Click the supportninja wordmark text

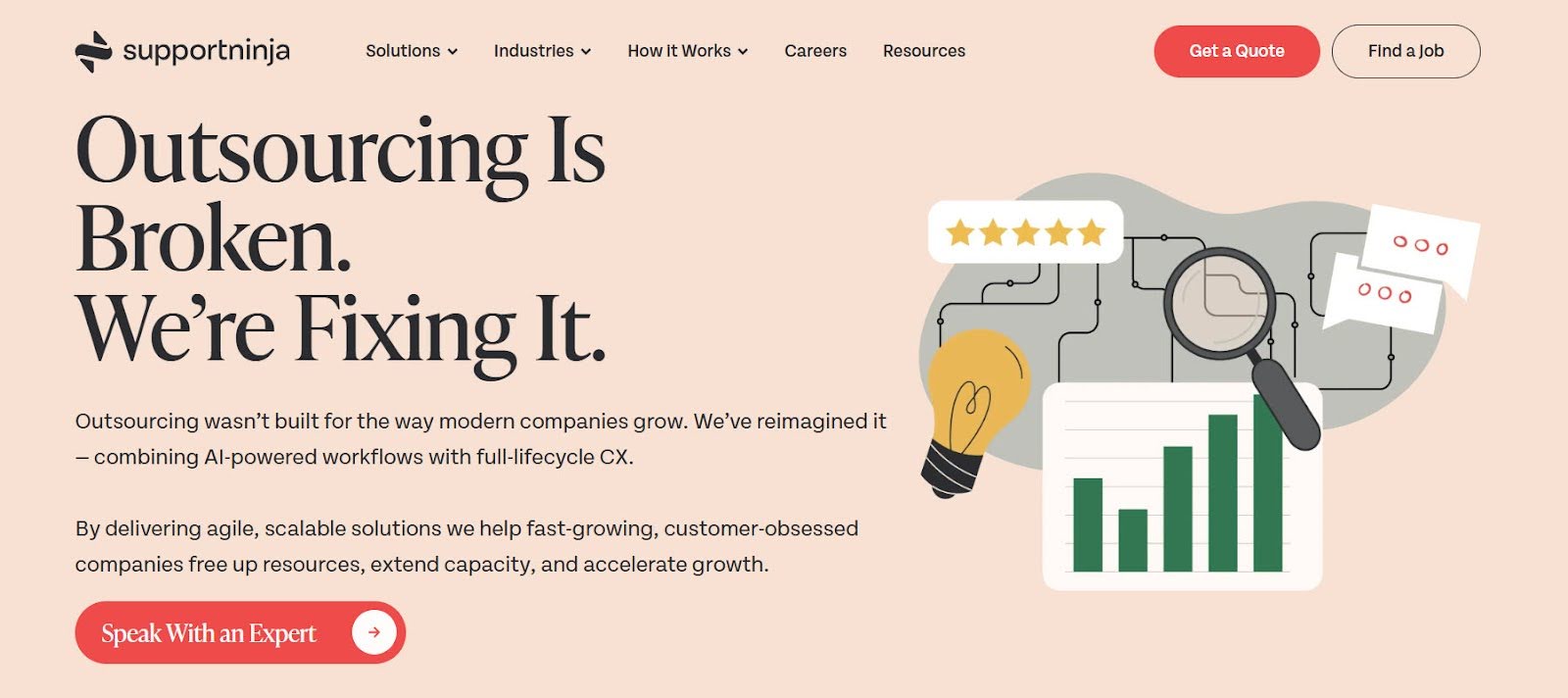(206, 51)
